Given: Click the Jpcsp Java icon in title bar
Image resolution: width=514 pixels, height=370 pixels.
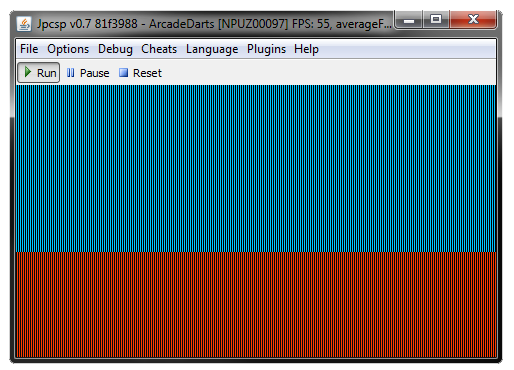Looking at the screenshot, I should (x=24, y=24).
